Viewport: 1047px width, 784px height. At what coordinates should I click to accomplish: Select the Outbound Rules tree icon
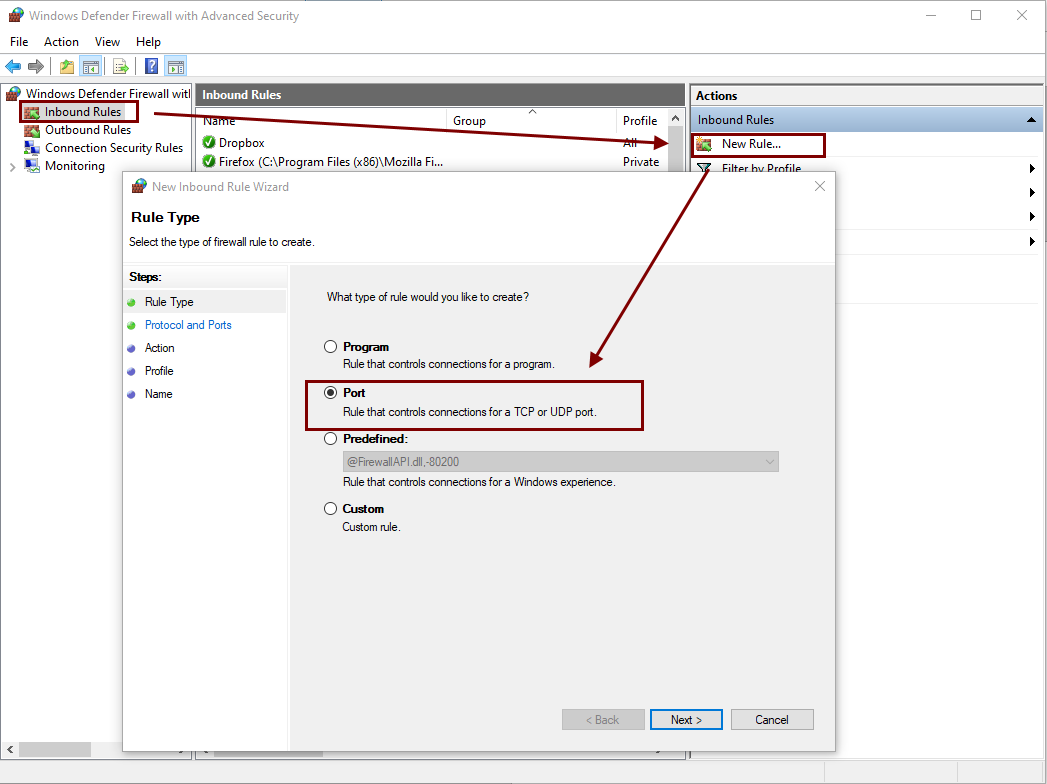click(x=31, y=130)
